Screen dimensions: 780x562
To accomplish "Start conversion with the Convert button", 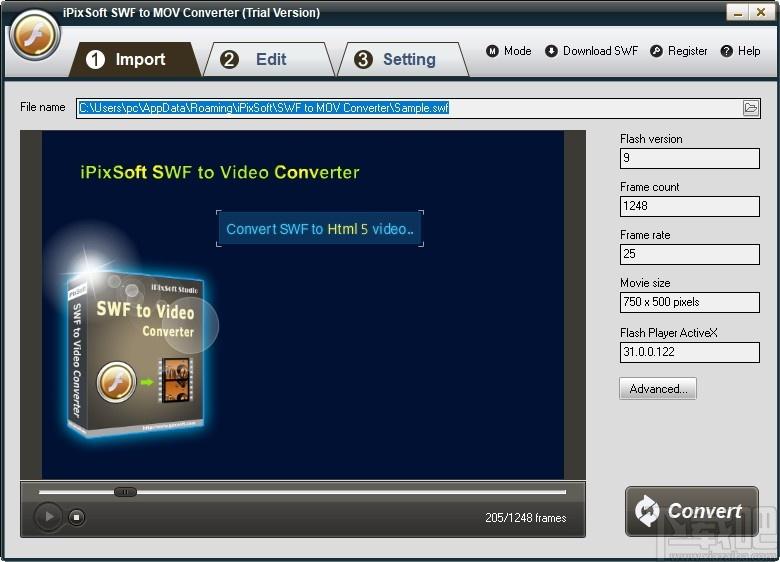I will point(692,511).
